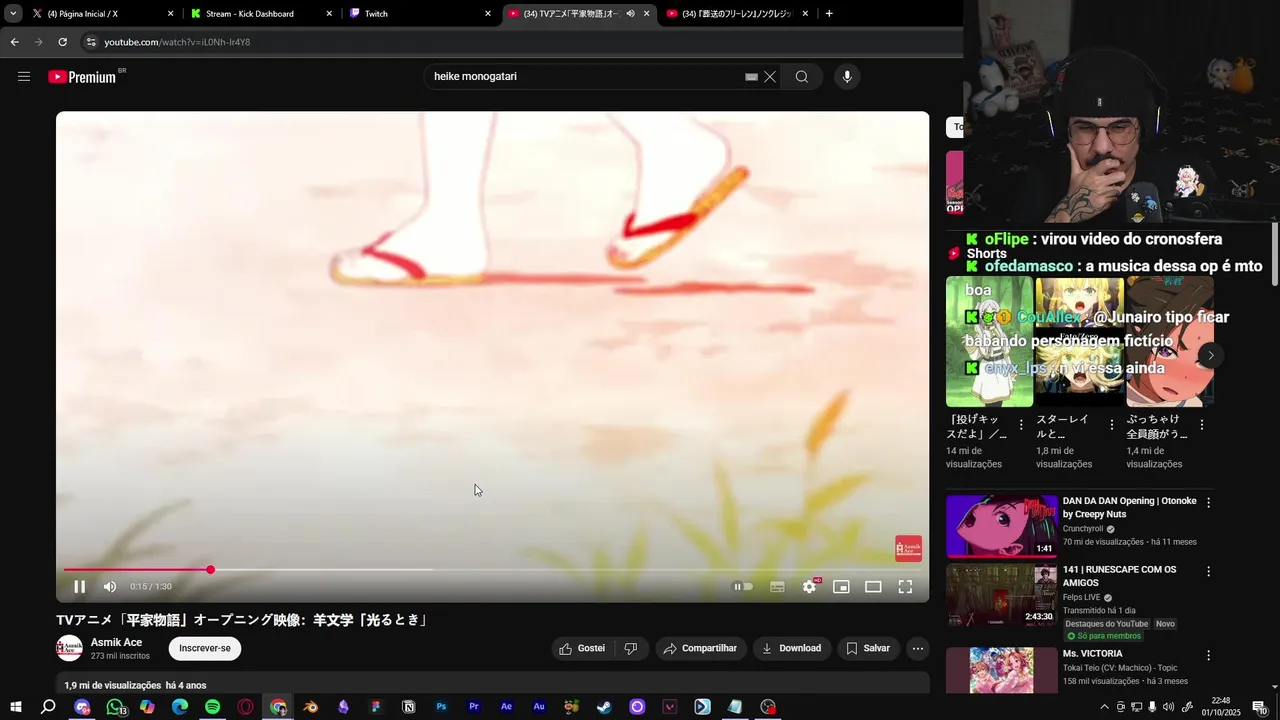
Task: Open the YouTube guide hamburger menu
Action: coord(24,77)
